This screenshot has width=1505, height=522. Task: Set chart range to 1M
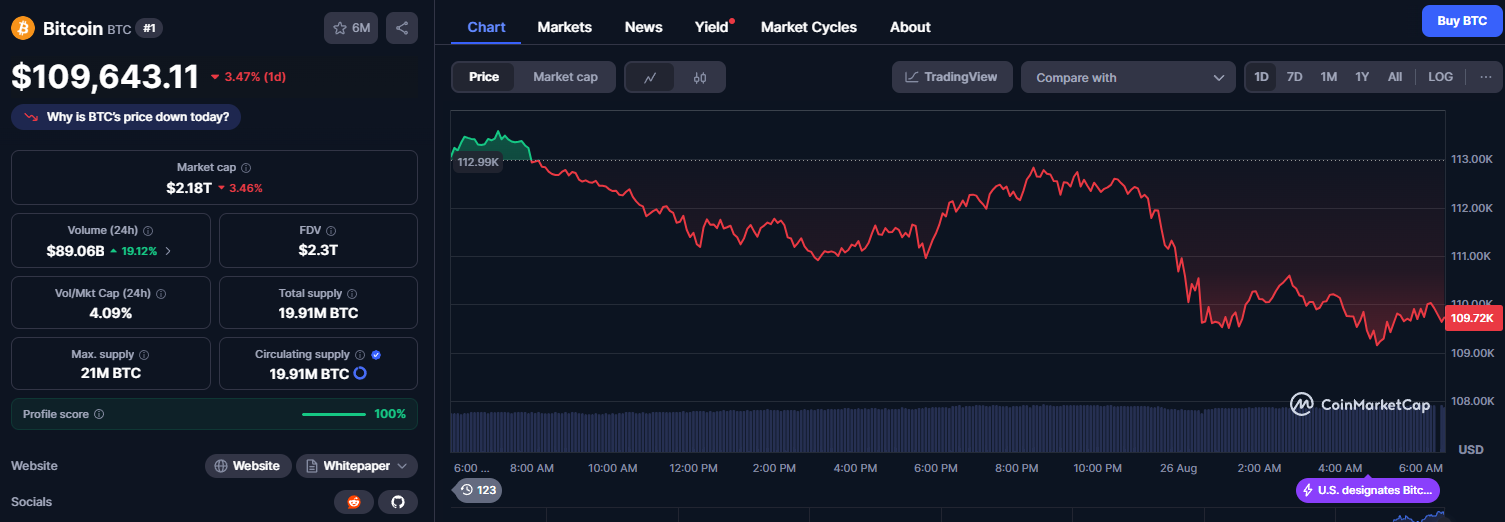pyautogui.click(x=1329, y=77)
